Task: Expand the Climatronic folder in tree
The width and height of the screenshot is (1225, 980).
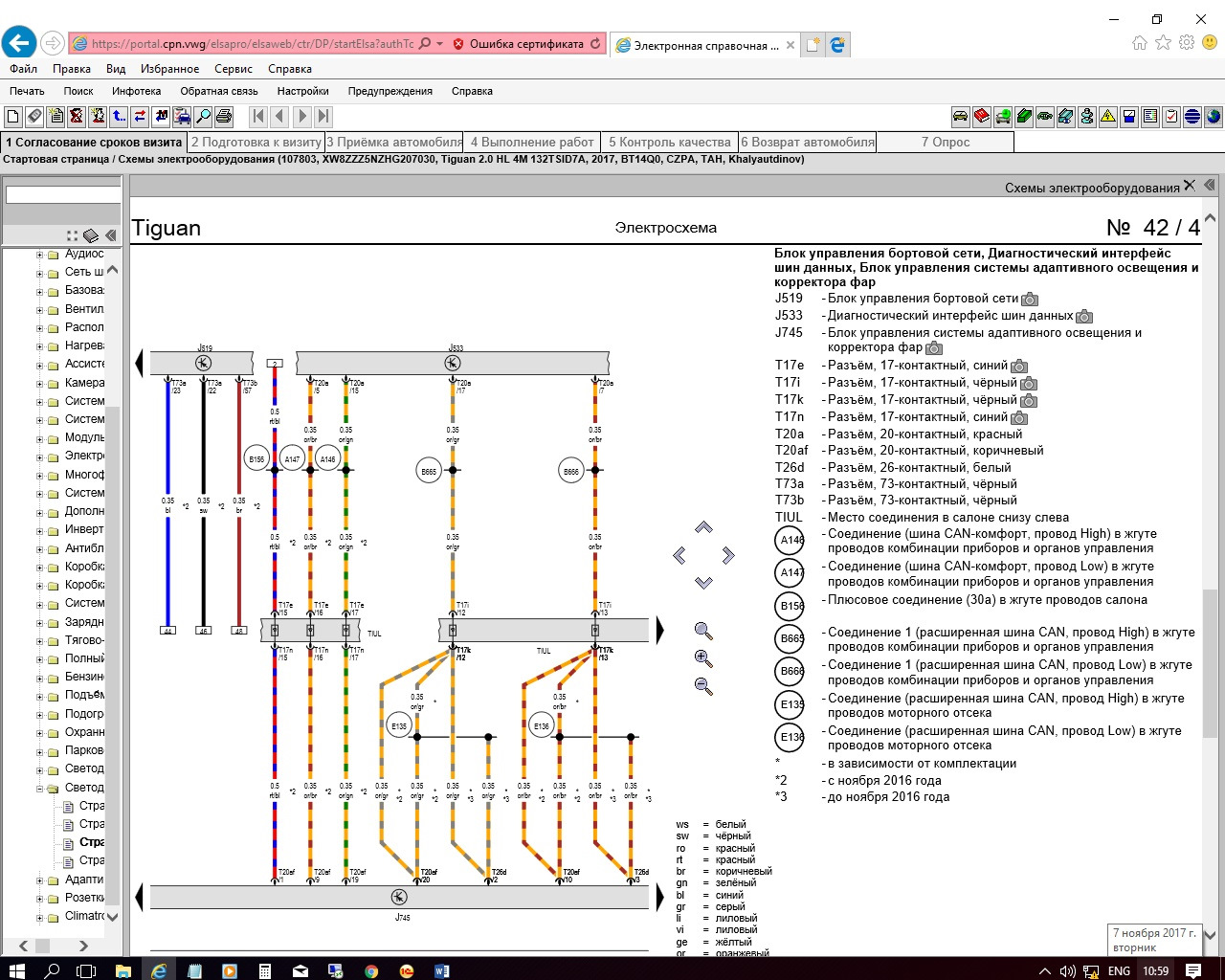Action: (40, 917)
